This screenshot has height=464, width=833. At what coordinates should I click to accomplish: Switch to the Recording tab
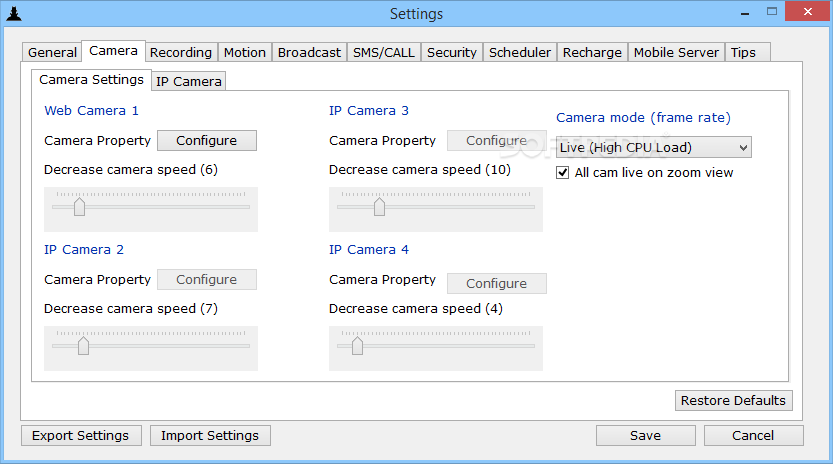coord(181,53)
